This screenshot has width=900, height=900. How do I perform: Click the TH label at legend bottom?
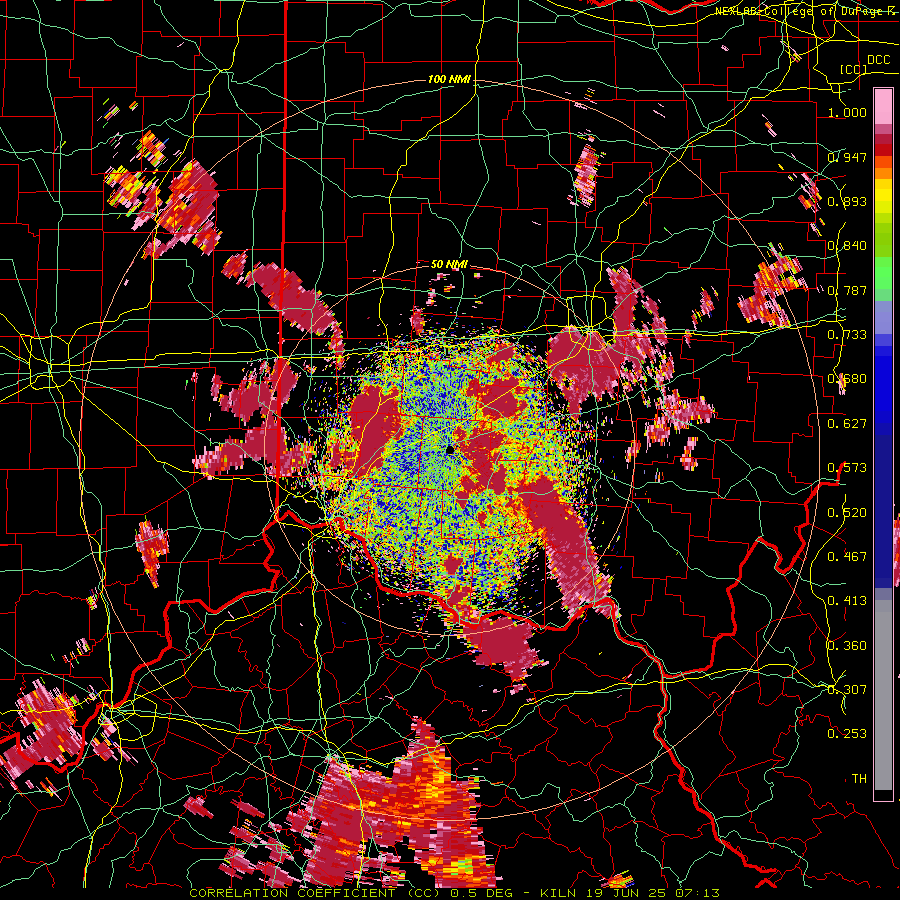point(859,779)
